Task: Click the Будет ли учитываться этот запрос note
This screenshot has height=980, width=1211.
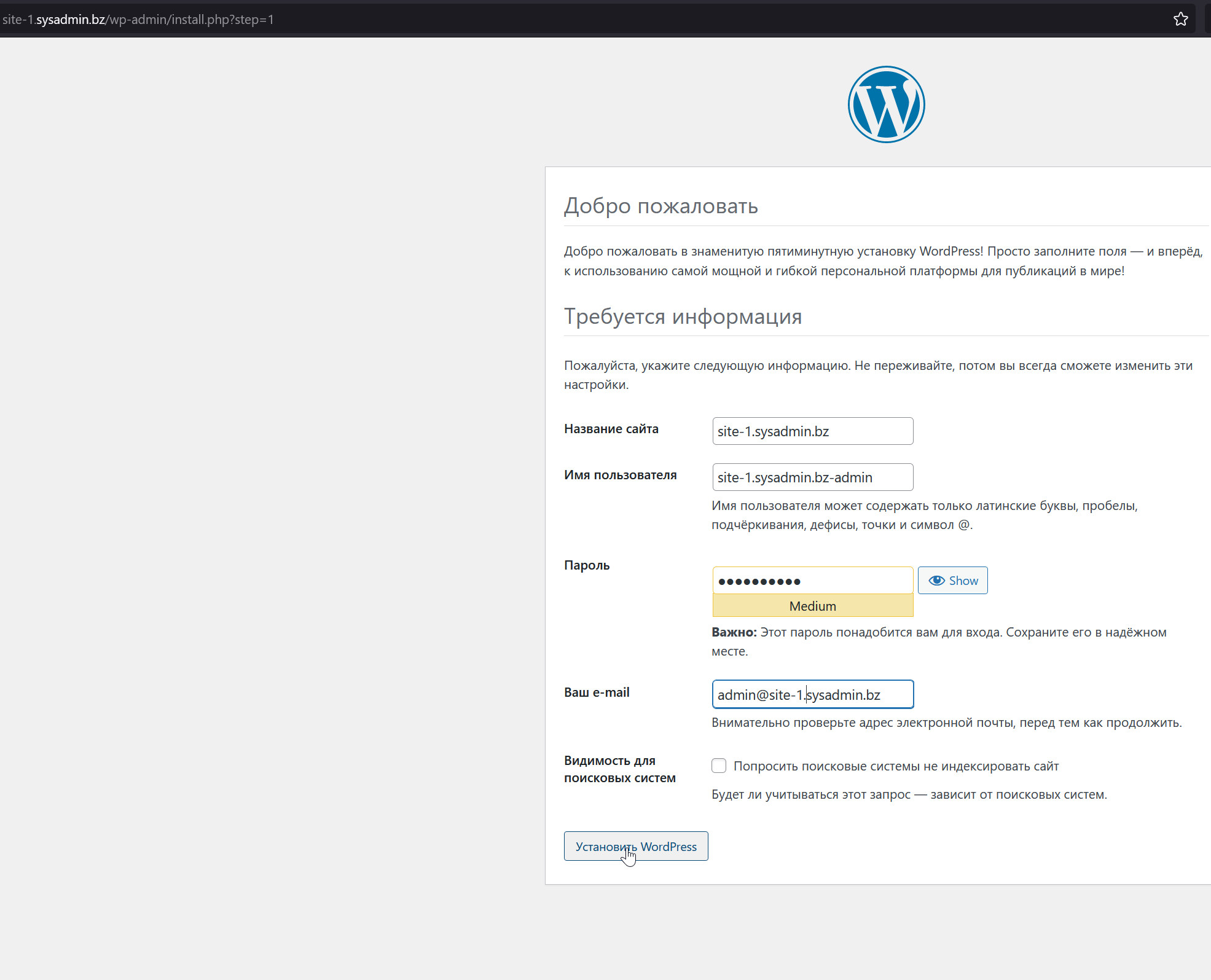Action: pyautogui.click(x=909, y=794)
